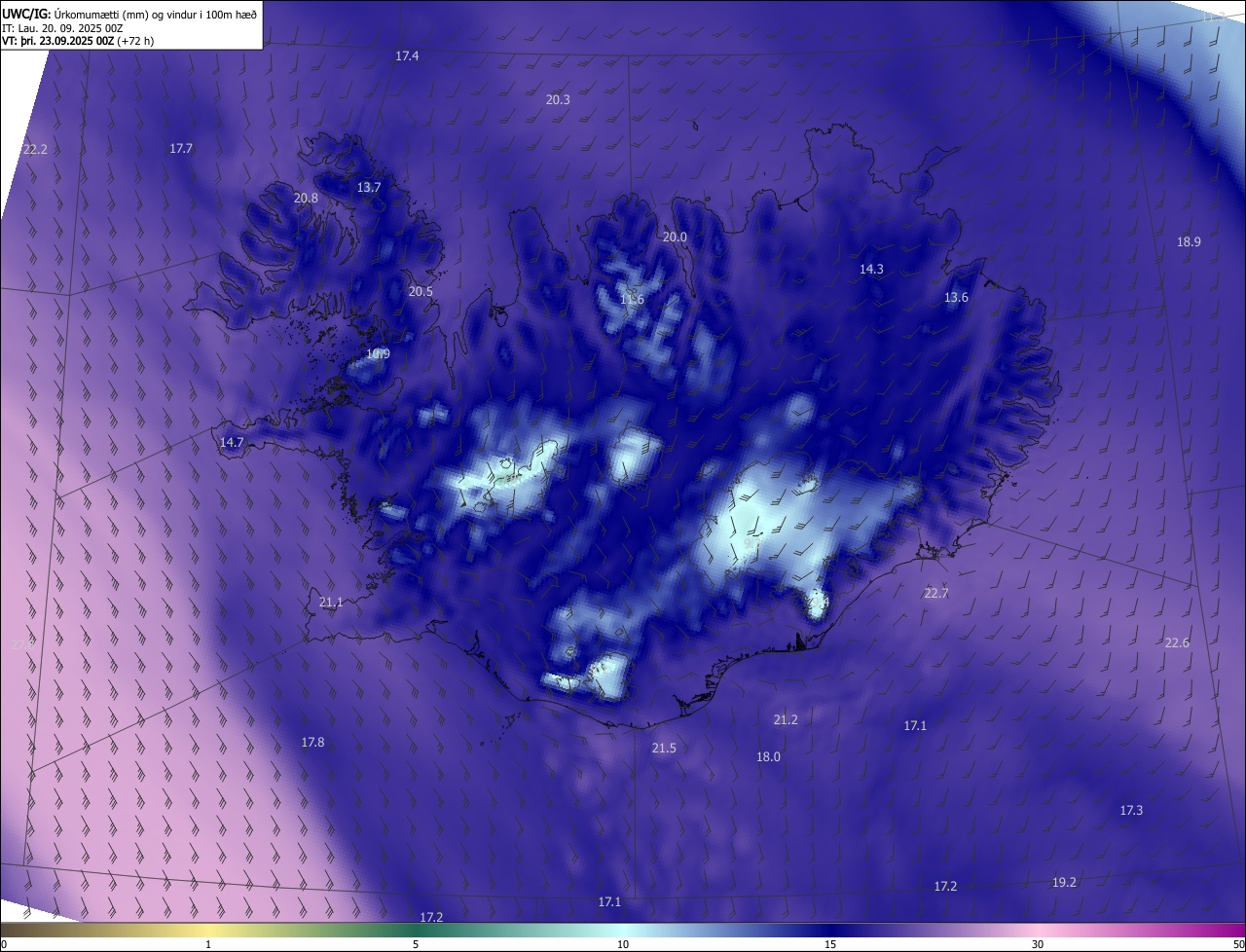Click the 18.9 value label

(x=1189, y=242)
